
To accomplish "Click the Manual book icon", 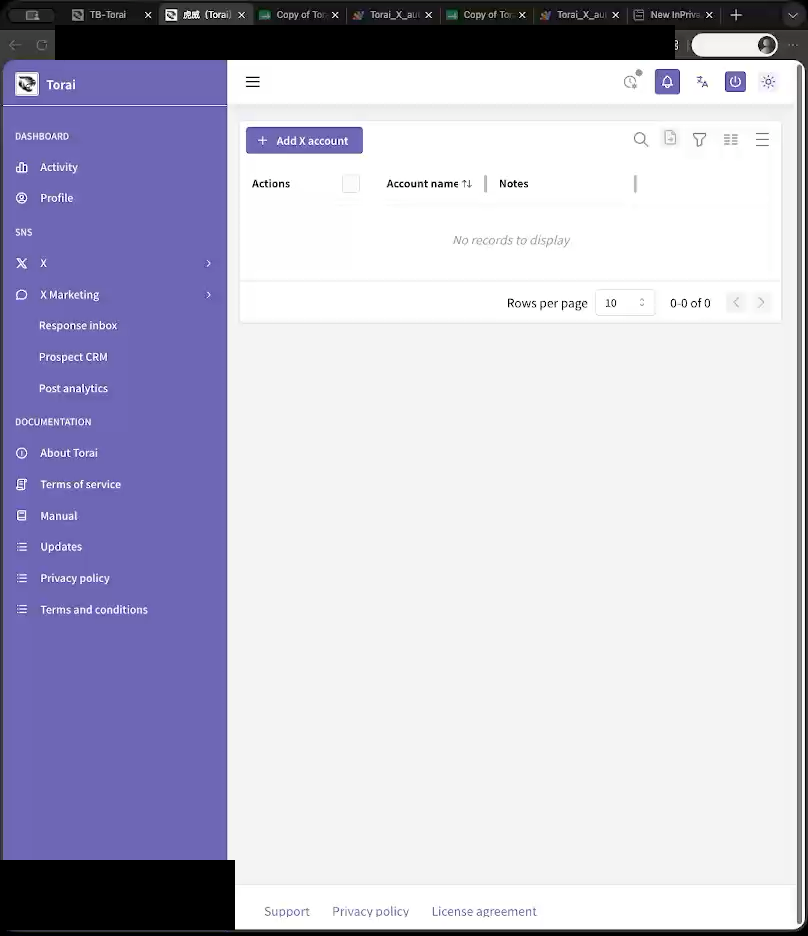I will [21, 516].
